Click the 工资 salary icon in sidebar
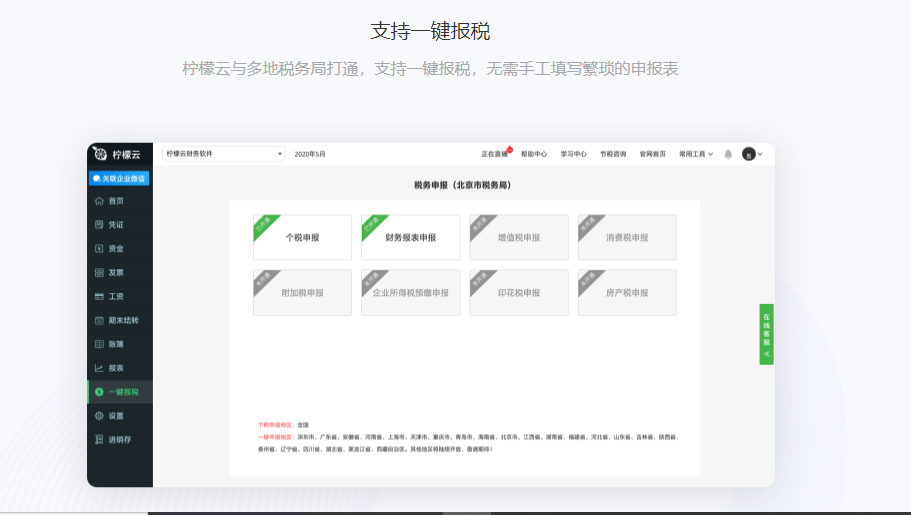The image size is (911, 515). click(99, 296)
